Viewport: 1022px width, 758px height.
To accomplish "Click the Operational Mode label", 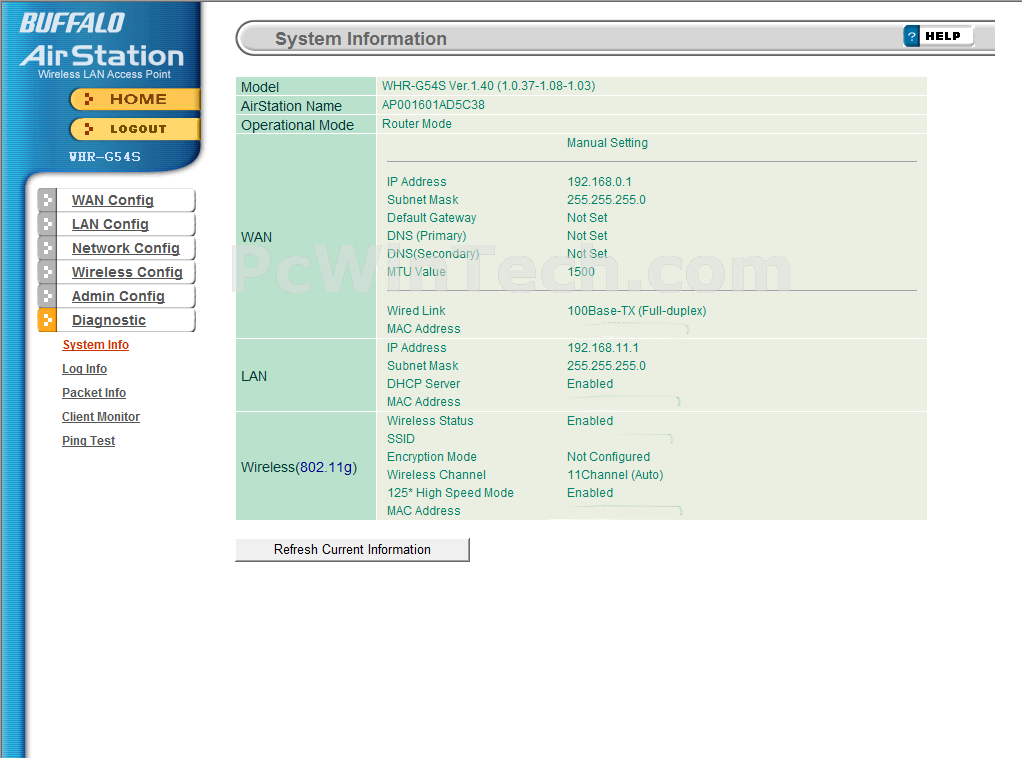I will 297,125.
